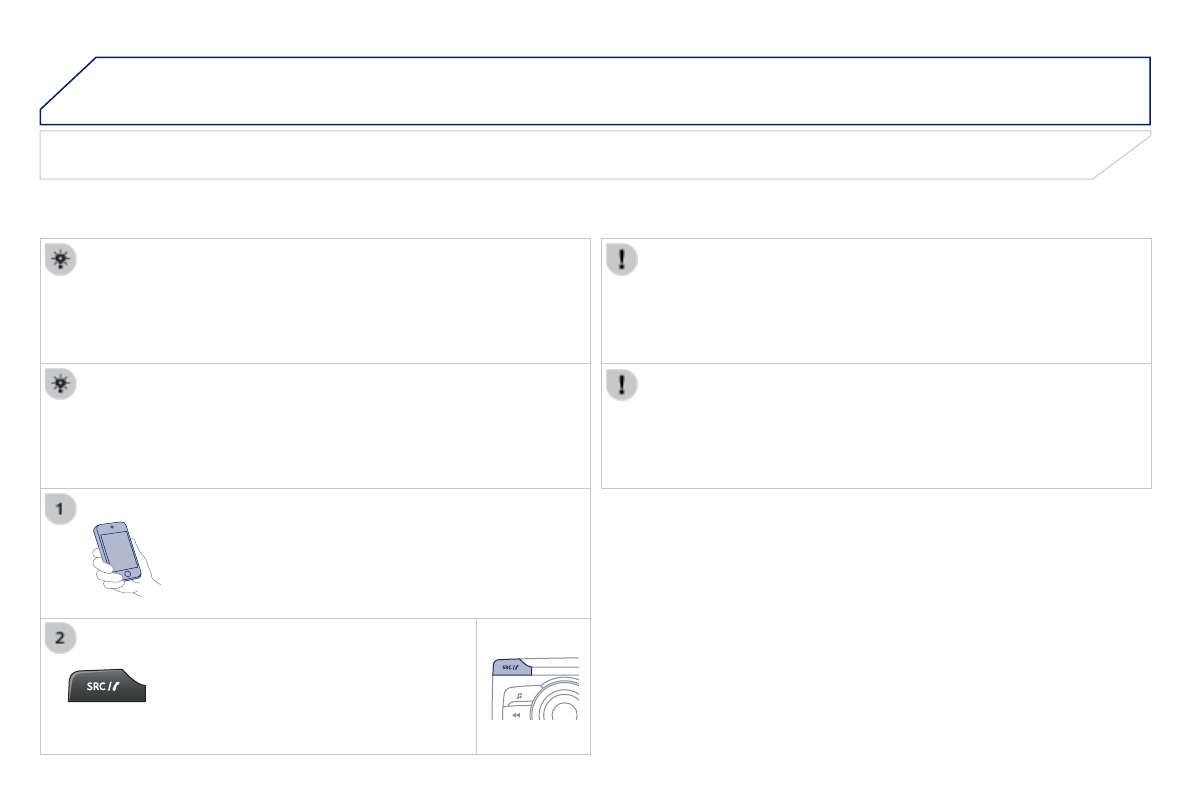Select the upper exclamation warning icon

(x=621, y=259)
